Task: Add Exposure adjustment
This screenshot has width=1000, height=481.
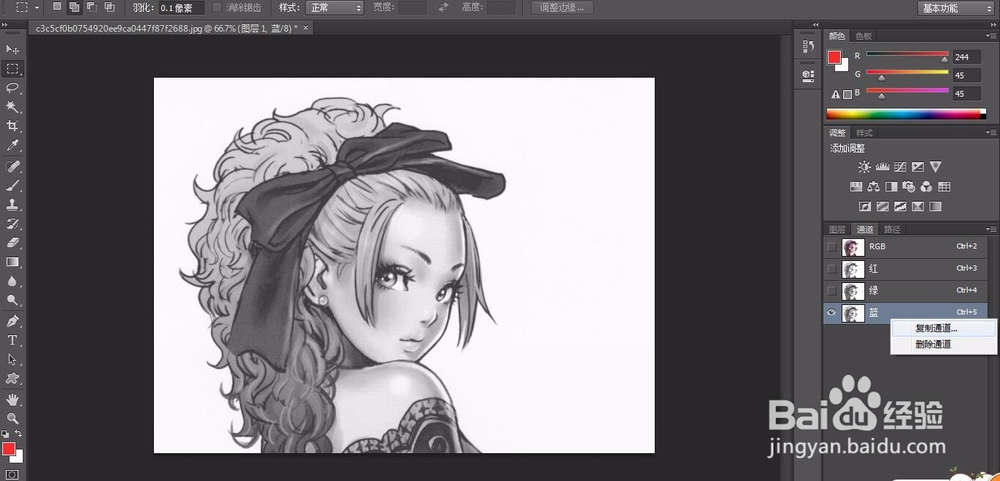Action: pyautogui.click(x=918, y=167)
